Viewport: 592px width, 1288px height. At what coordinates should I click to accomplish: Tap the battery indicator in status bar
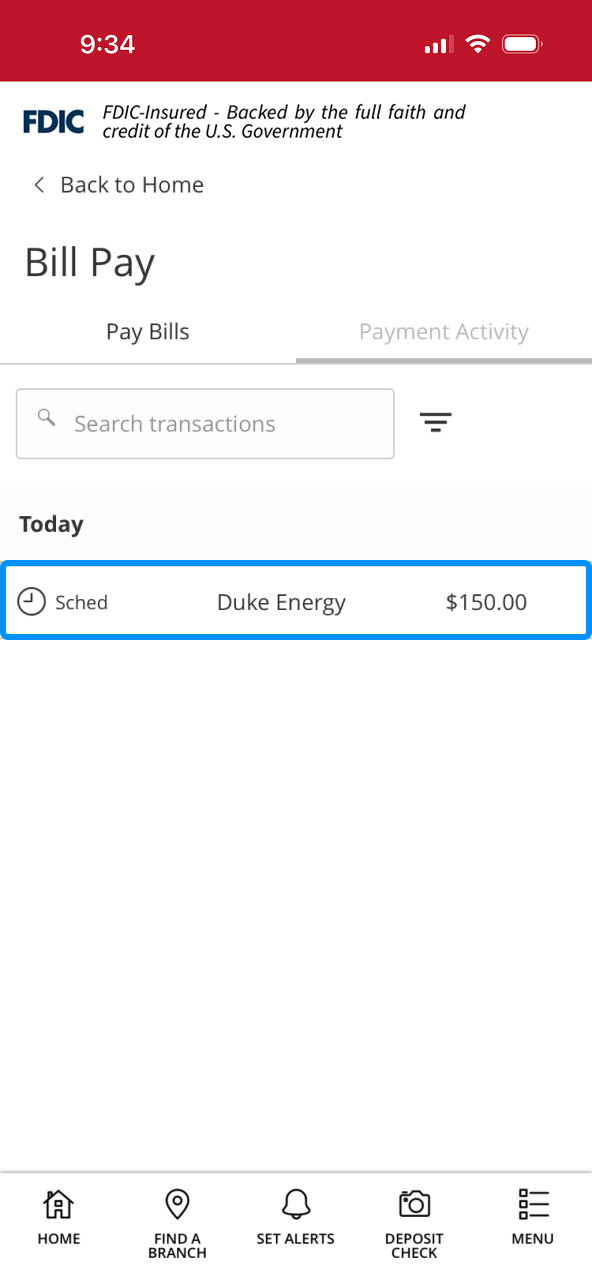(522, 44)
